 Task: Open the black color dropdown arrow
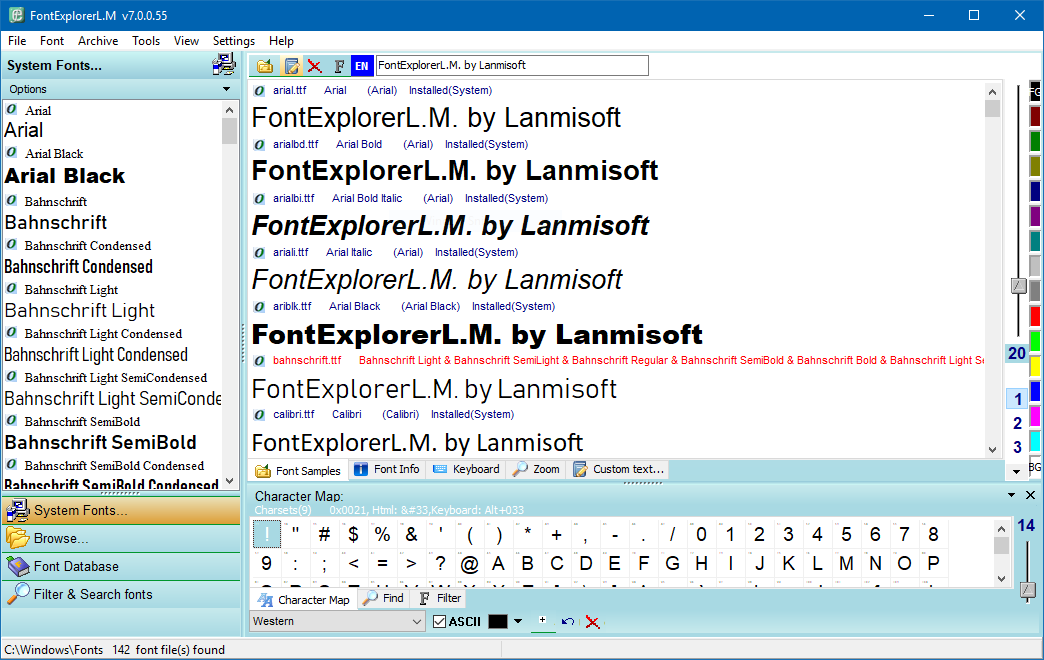[x=518, y=621]
